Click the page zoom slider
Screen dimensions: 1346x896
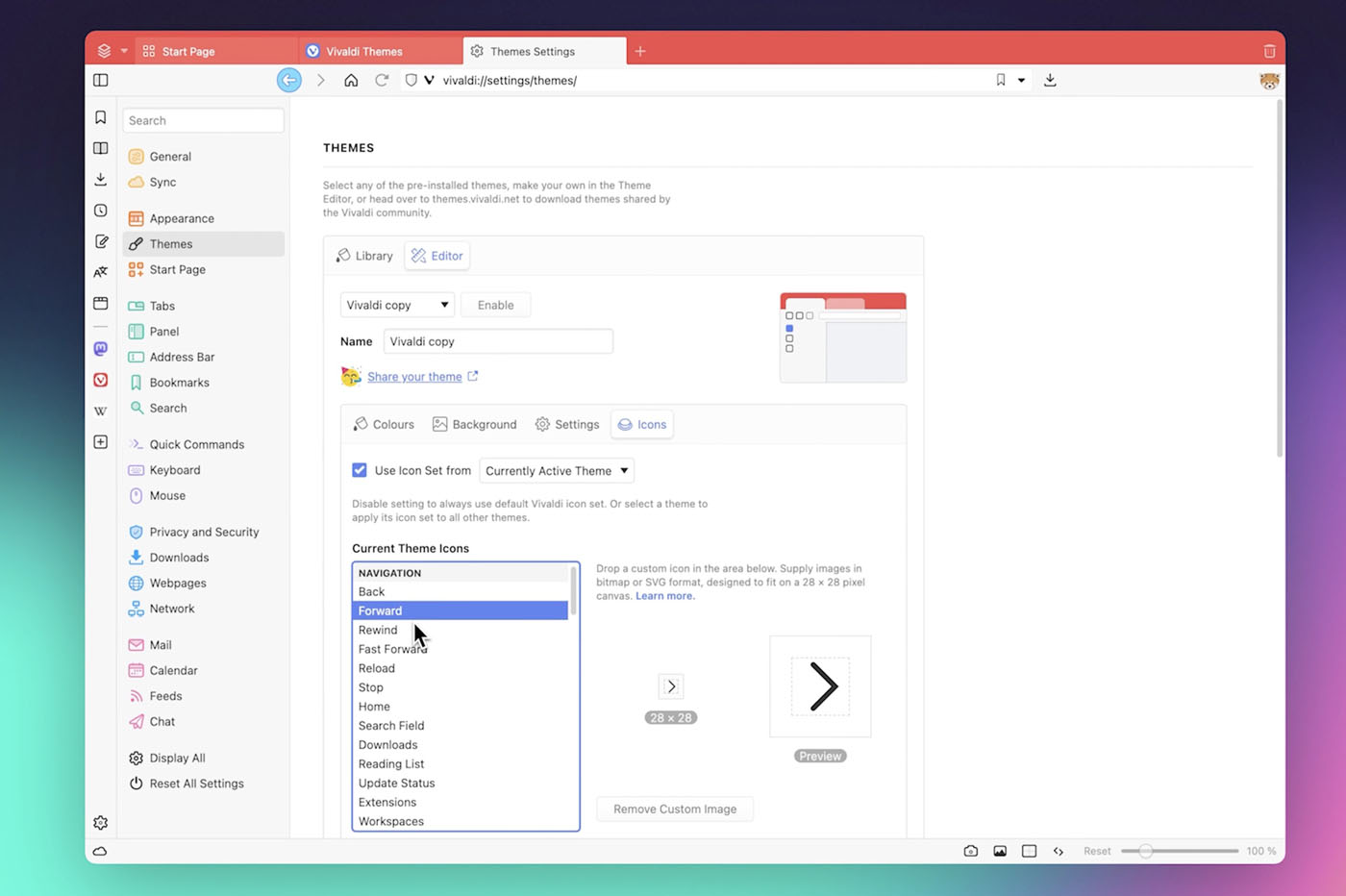(1180, 852)
